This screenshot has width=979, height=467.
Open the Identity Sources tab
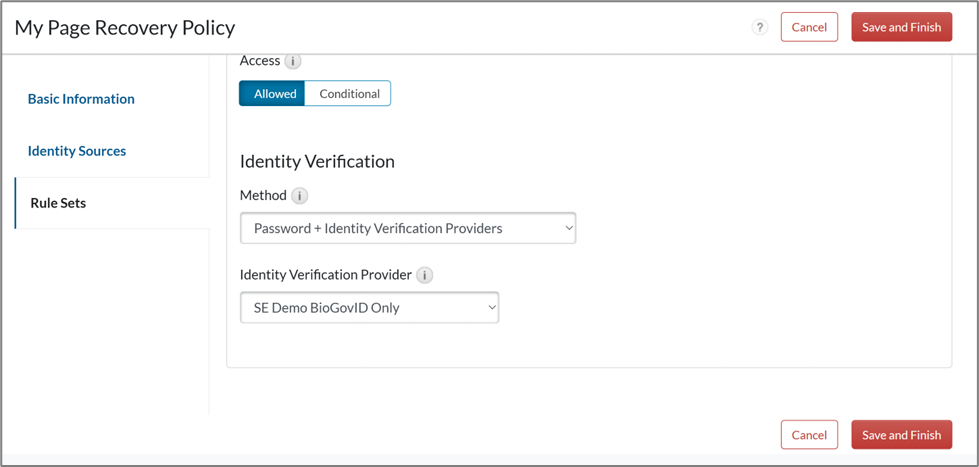[77, 151]
